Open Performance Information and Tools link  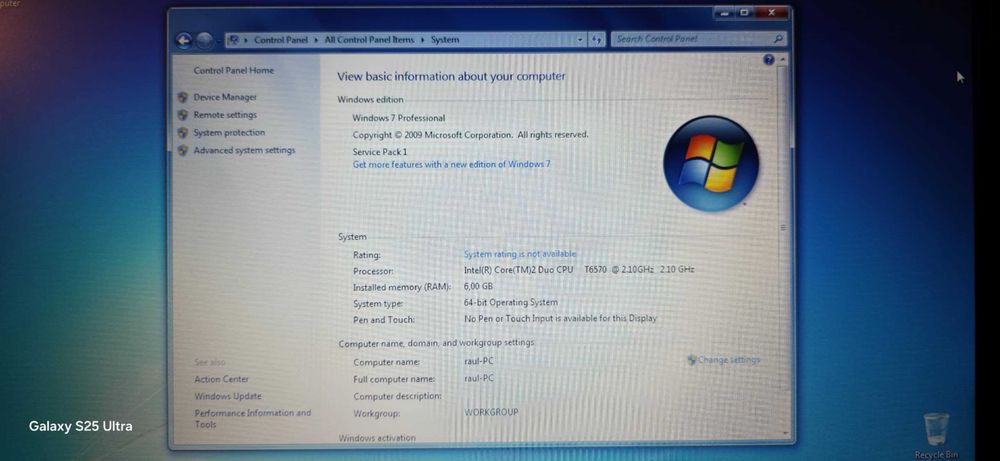[253, 419]
